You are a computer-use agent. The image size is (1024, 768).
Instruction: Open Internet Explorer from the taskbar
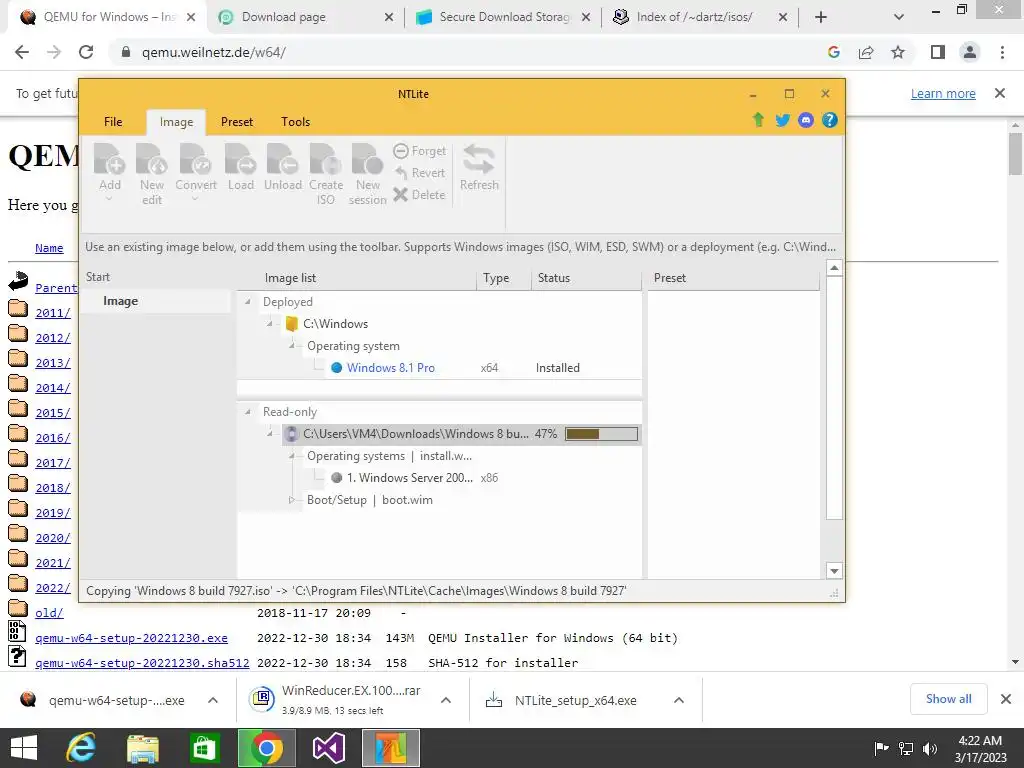[81, 748]
